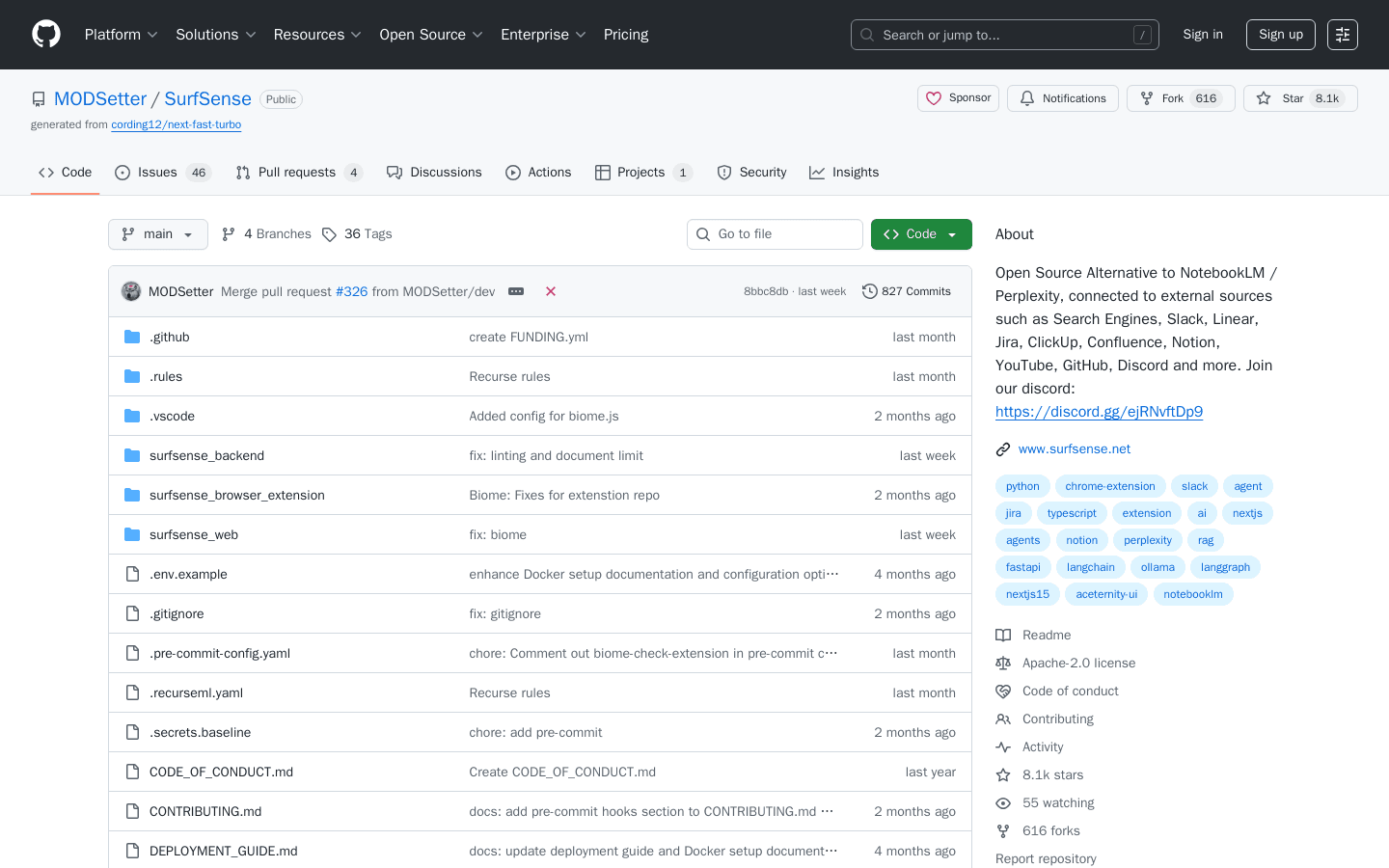Click the python topic tag
This screenshot has width=1389, height=868.
coord(1021,486)
